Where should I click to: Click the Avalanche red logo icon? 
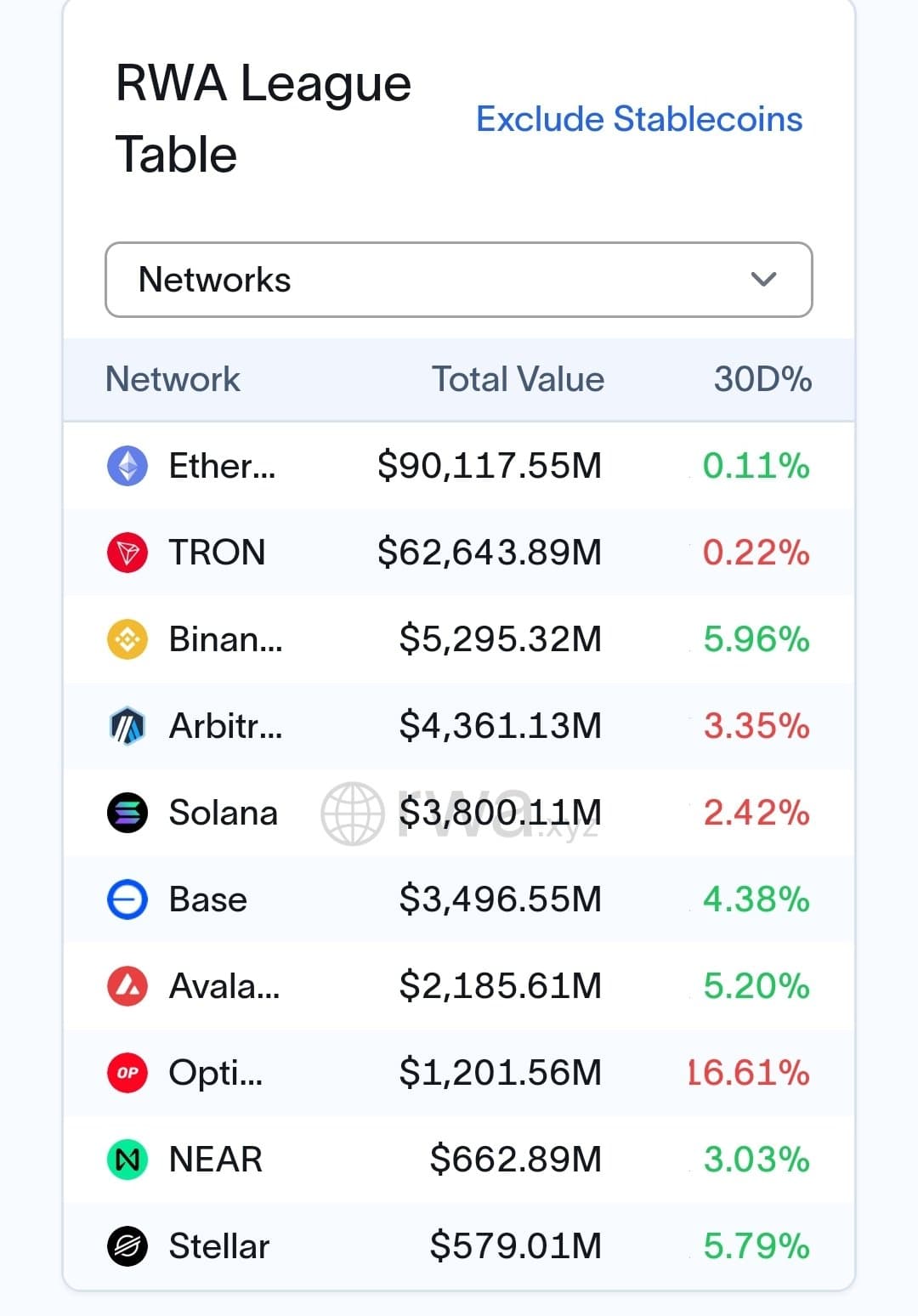127,986
